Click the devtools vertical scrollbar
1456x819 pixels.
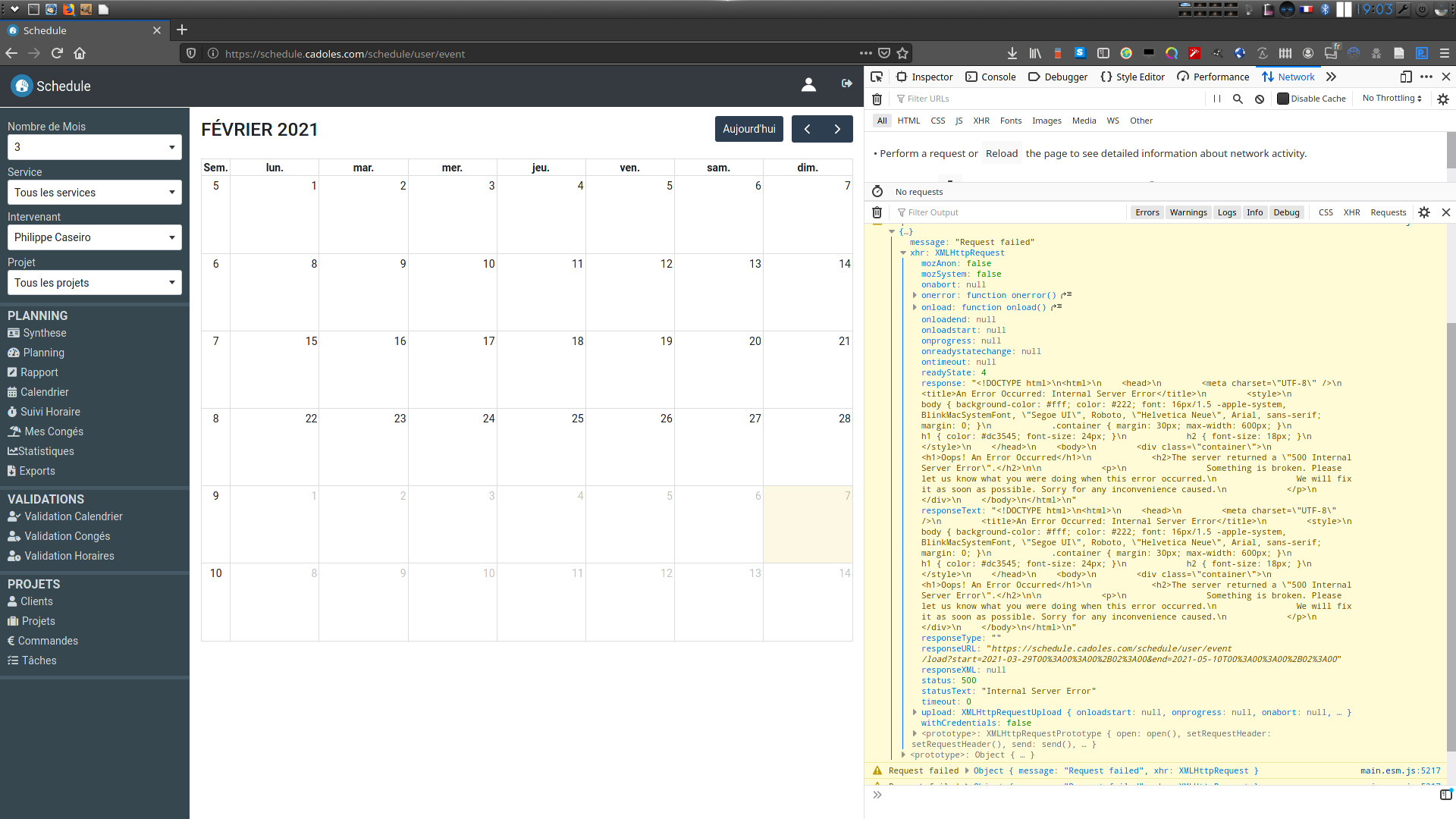[1451, 531]
